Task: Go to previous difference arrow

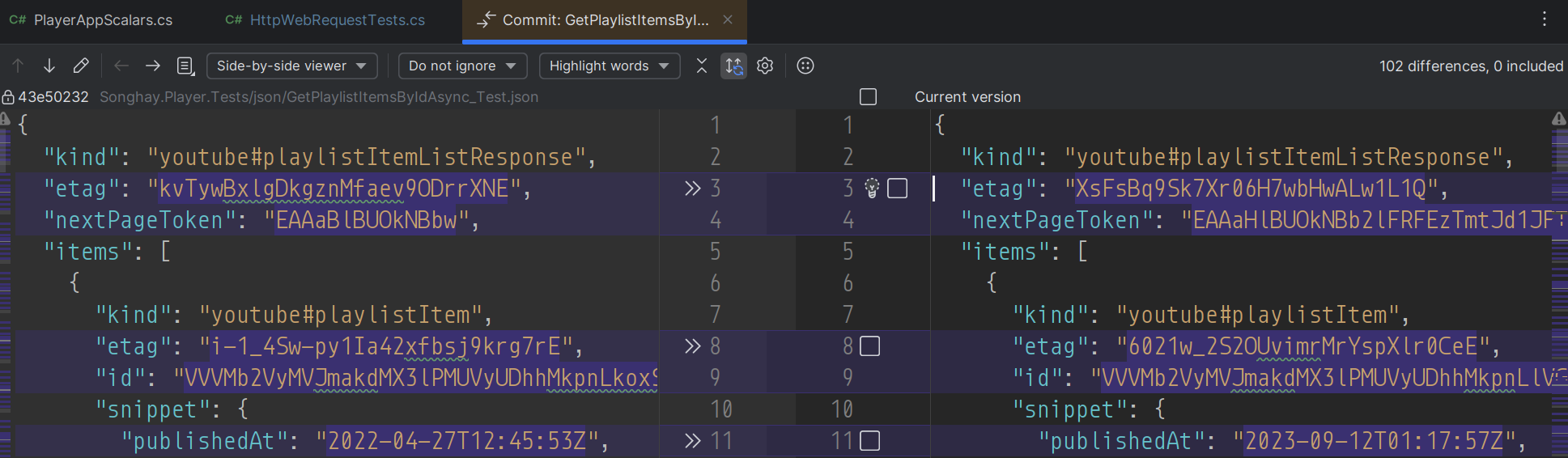Action: 18,66
